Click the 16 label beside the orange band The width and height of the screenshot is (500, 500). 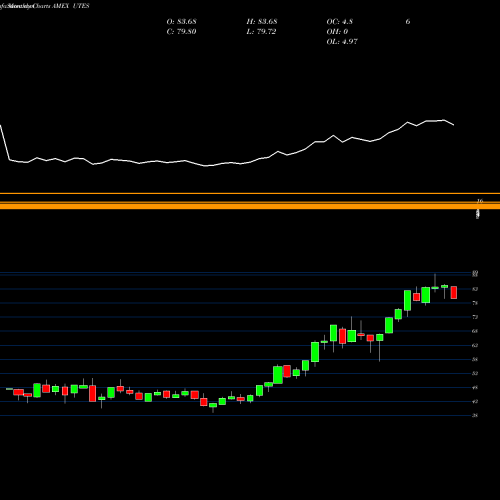pyautogui.click(x=480, y=201)
